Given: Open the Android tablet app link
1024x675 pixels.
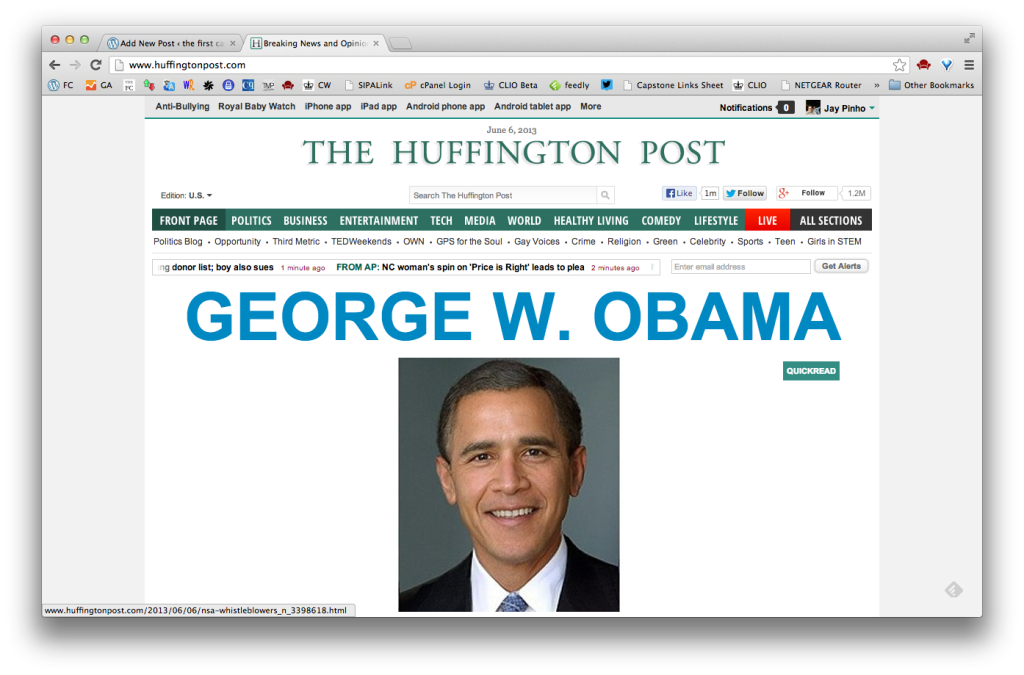Looking at the screenshot, I should point(532,106).
